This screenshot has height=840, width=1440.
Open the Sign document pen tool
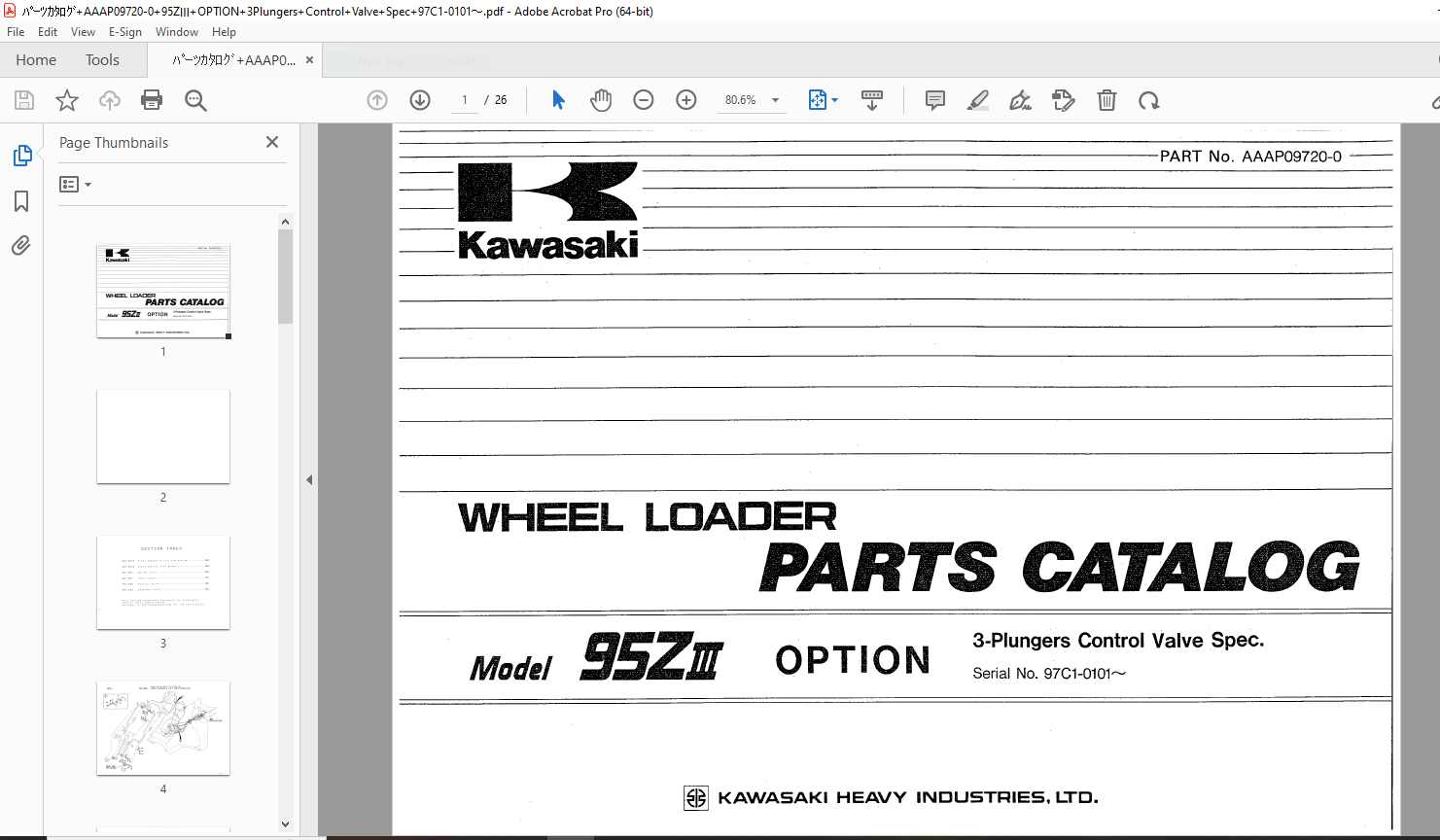click(x=1020, y=100)
